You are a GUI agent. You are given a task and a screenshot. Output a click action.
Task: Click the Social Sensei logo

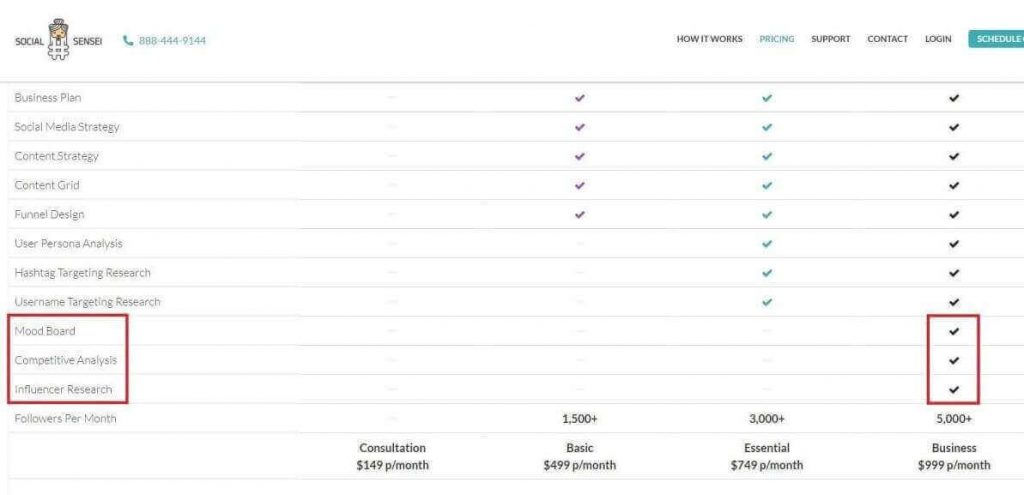point(58,41)
